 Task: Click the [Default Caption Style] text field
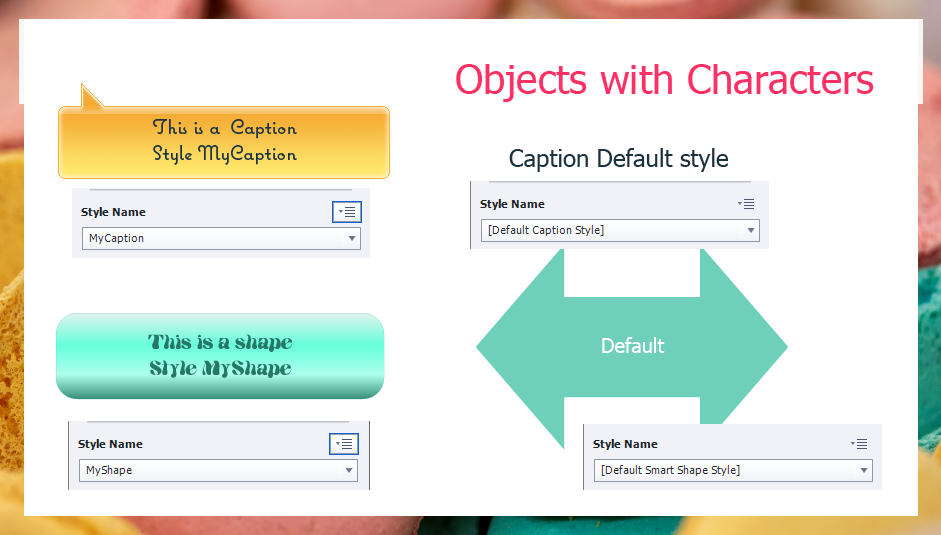[x=610, y=231]
